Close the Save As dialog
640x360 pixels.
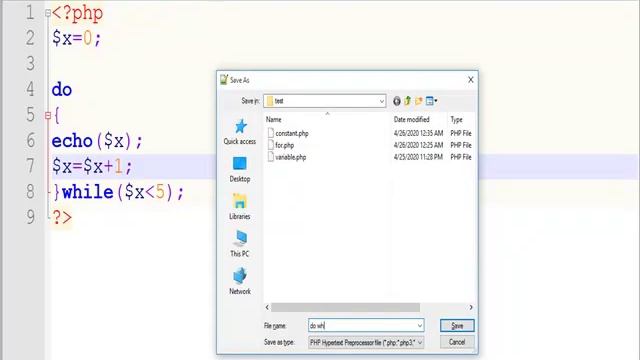click(471, 80)
